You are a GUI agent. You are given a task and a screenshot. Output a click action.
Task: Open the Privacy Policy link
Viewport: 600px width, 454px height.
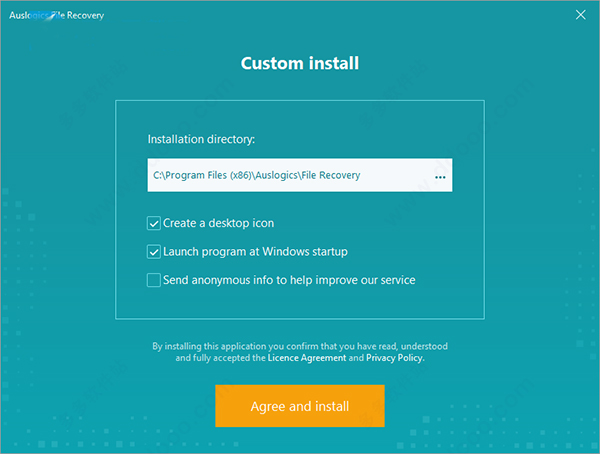[x=395, y=358]
